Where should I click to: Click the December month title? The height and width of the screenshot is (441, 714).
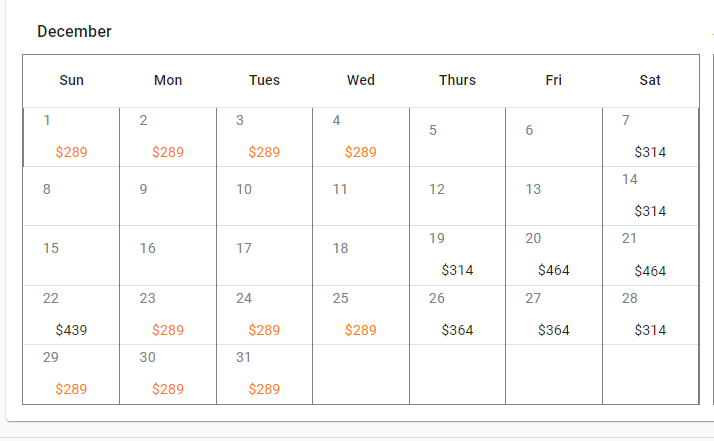[x=74, y=32]
